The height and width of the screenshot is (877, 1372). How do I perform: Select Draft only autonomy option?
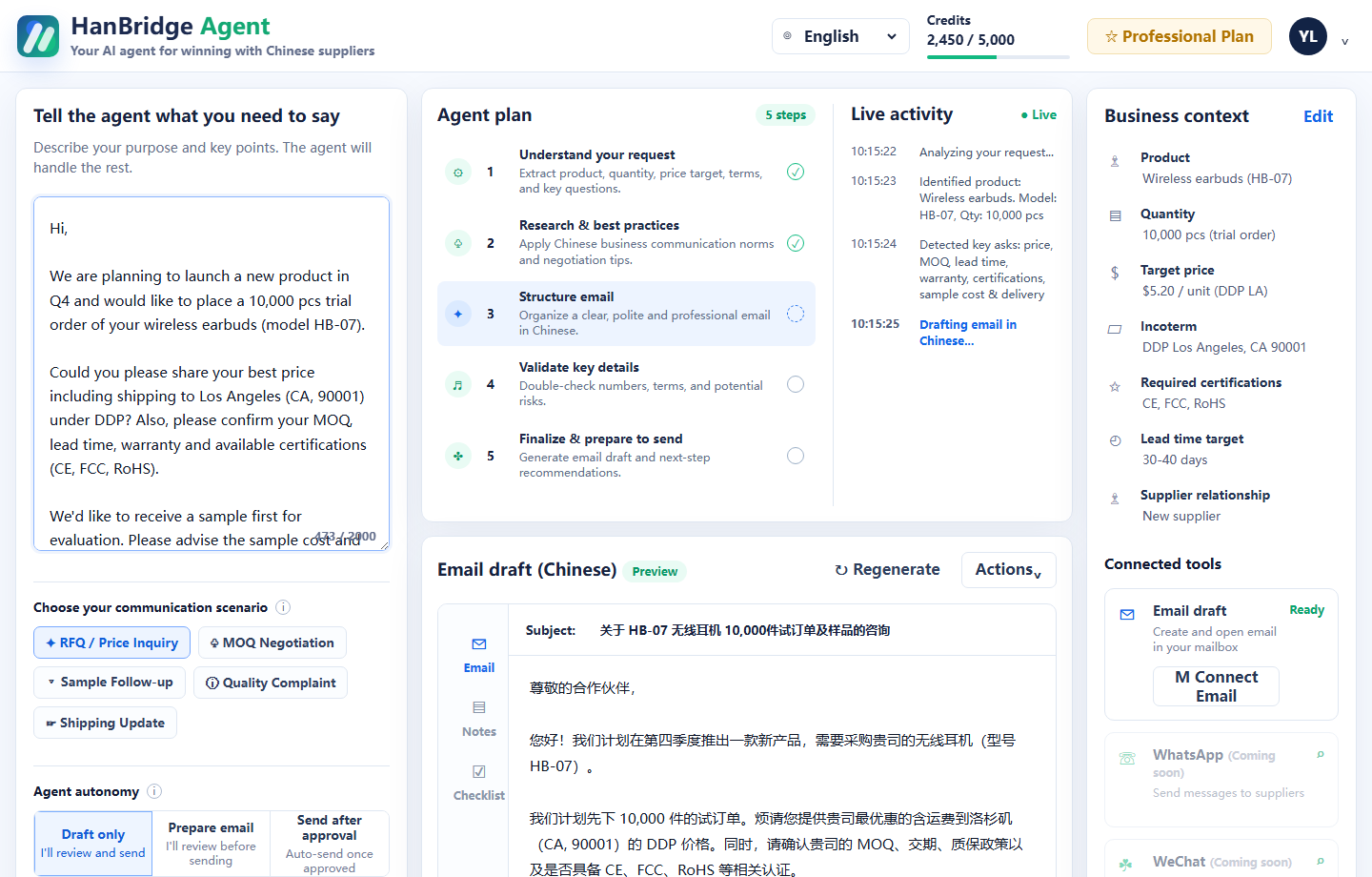tap(93, 843)
